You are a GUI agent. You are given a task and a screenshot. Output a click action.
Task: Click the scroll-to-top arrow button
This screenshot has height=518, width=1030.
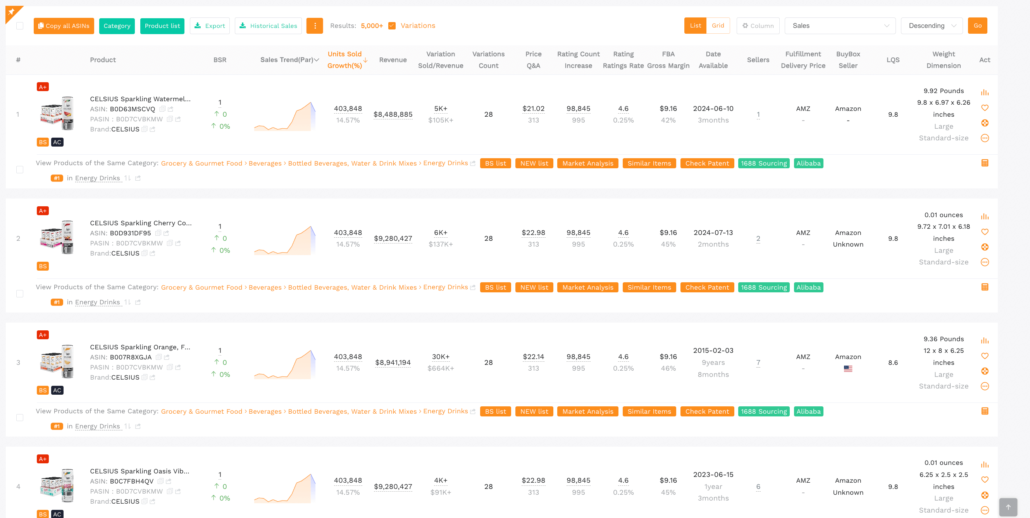(1008, 507)
